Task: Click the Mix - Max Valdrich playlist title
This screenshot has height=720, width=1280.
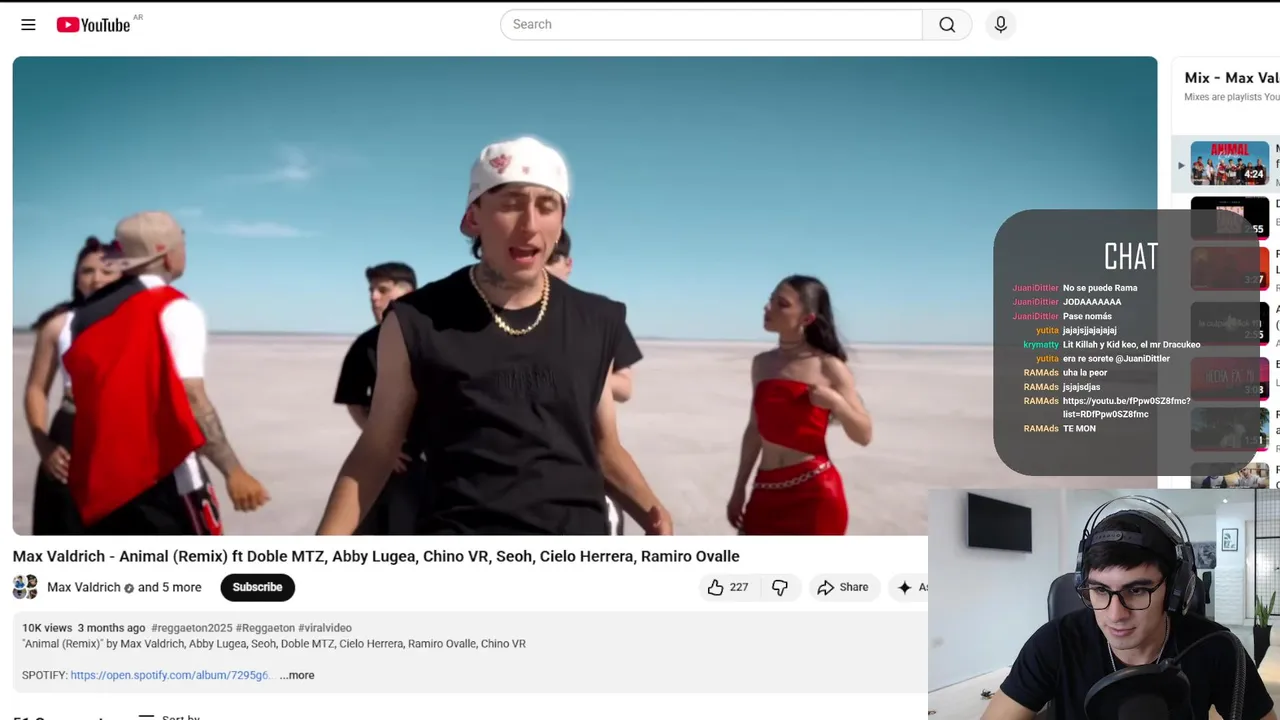Action: [x=1231, y=78]
